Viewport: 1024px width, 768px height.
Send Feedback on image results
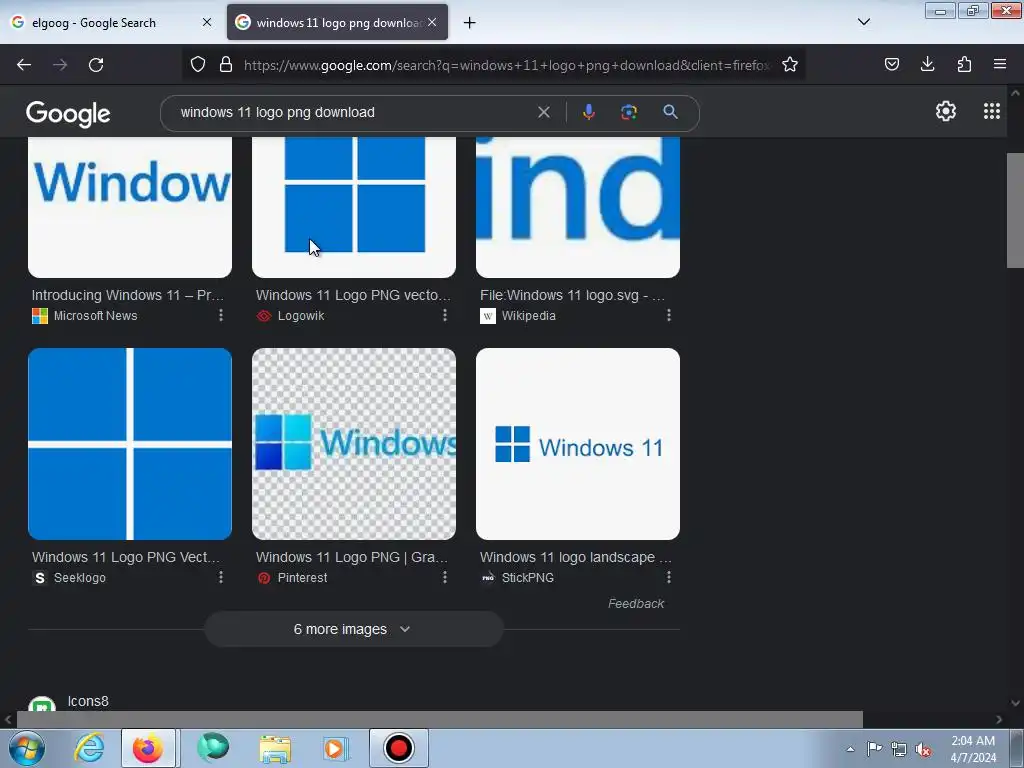click(636, 603)
